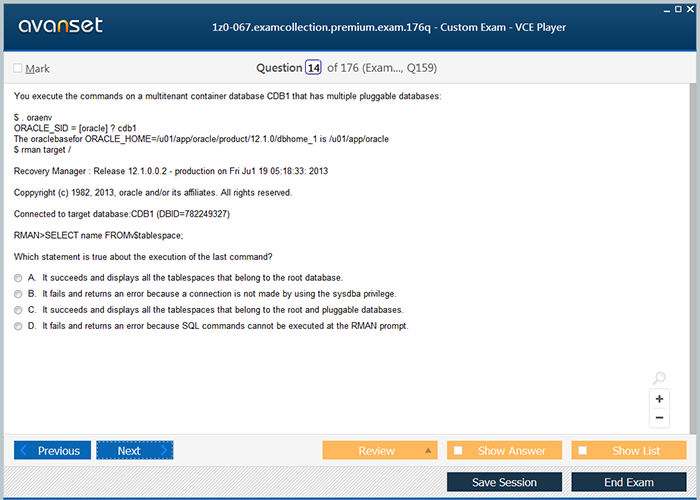
Task: Click 'Connected to target database:CDB1' line
Action: coord(122,214)
